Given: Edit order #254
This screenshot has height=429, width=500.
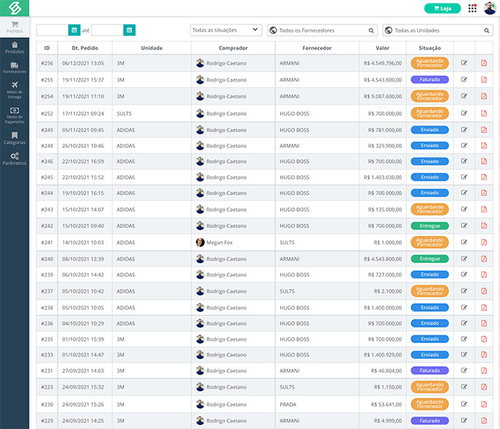Looking at the screenshot, I should click(464, 96).
